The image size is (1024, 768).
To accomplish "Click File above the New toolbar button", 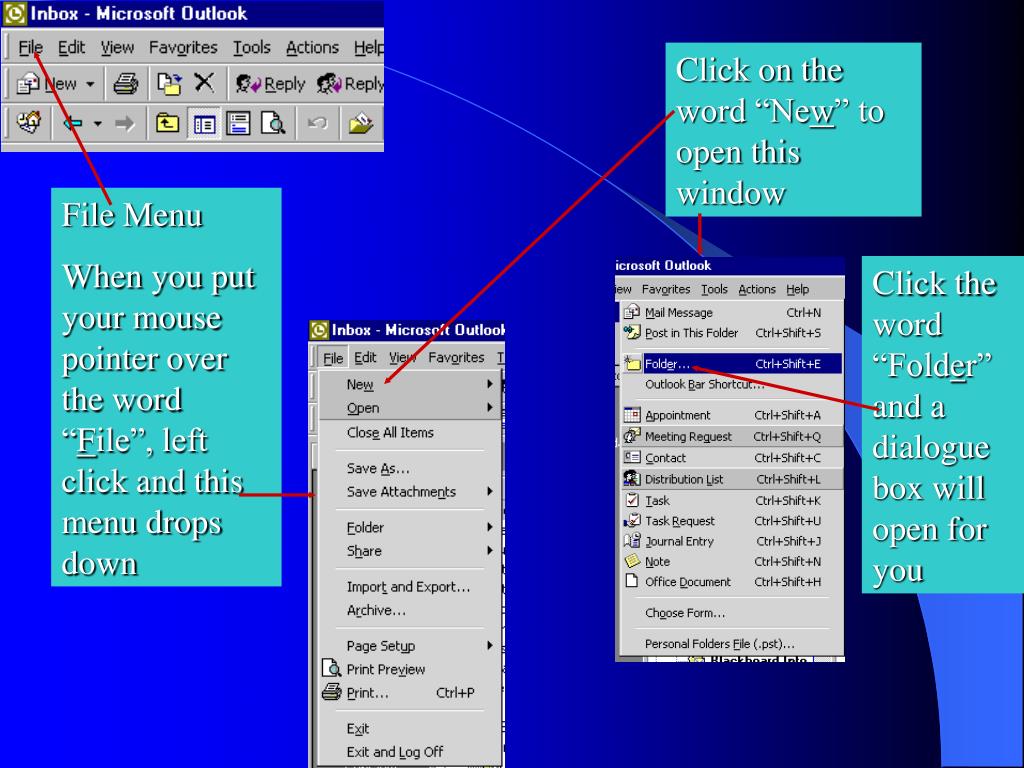I will click(x=30, y=47).
